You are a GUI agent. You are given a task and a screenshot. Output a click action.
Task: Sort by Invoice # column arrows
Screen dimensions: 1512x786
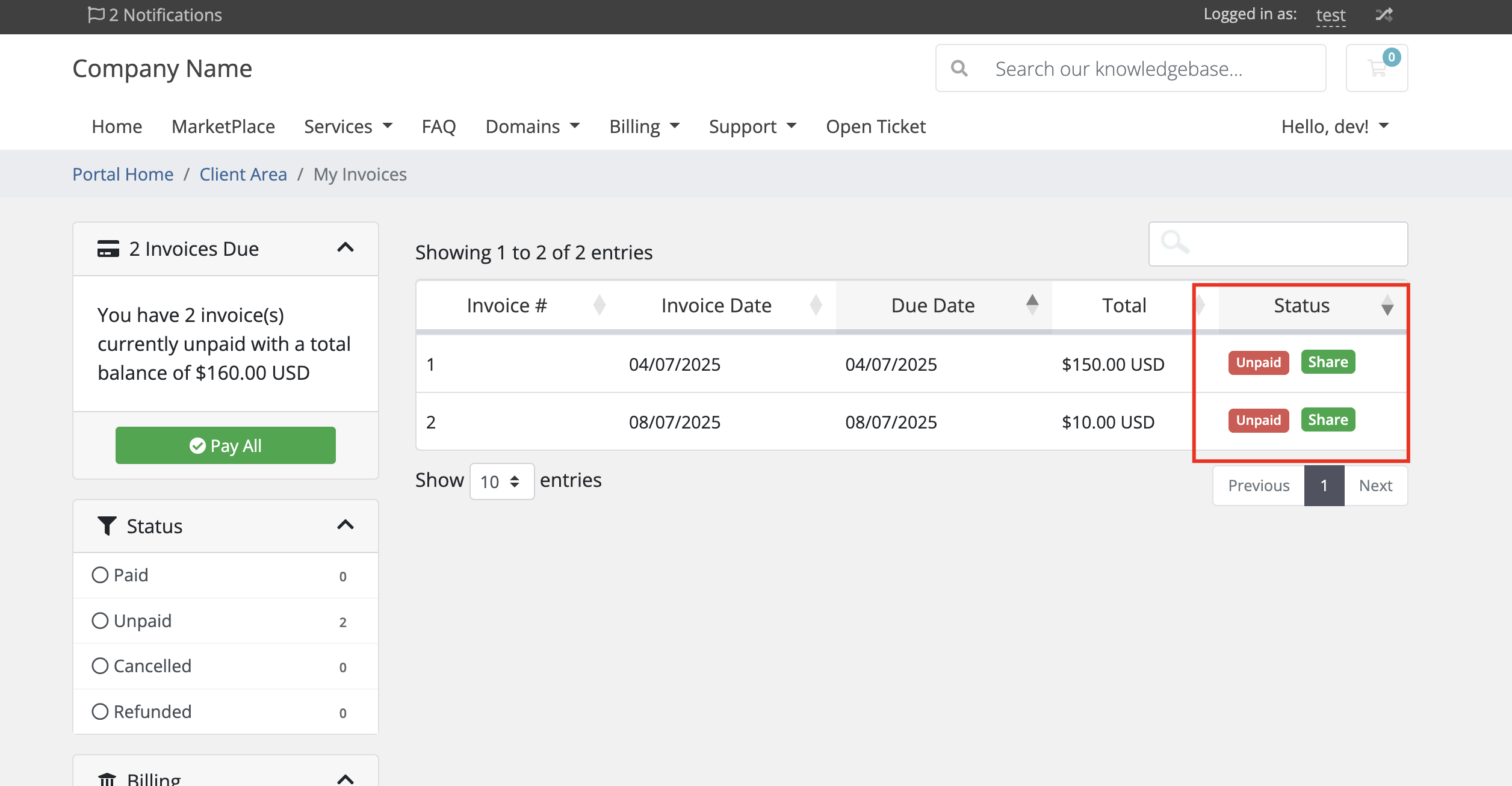[599, 305]
